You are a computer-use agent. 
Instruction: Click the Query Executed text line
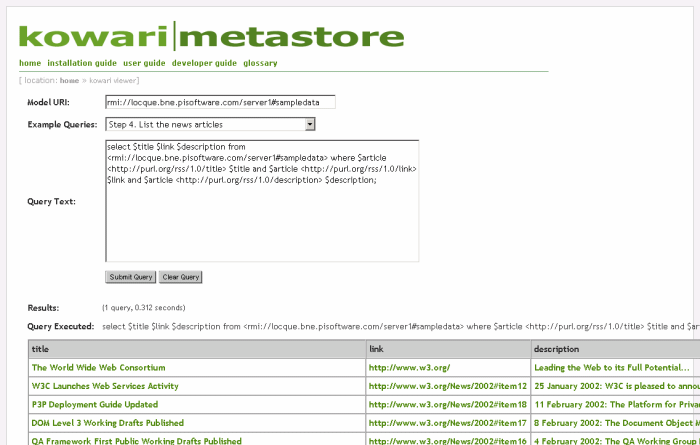point(401,326)
